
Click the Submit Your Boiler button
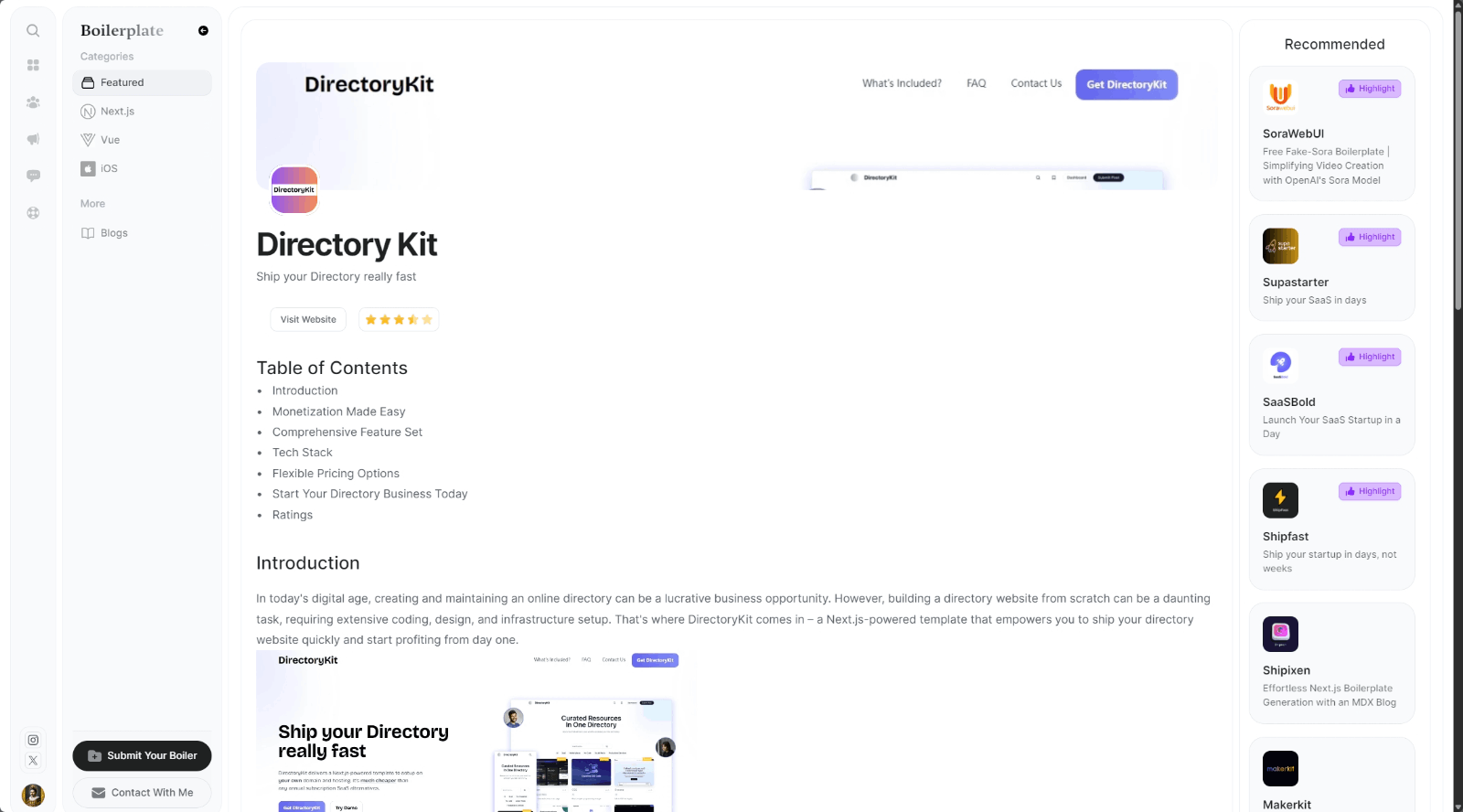point(142,755)
